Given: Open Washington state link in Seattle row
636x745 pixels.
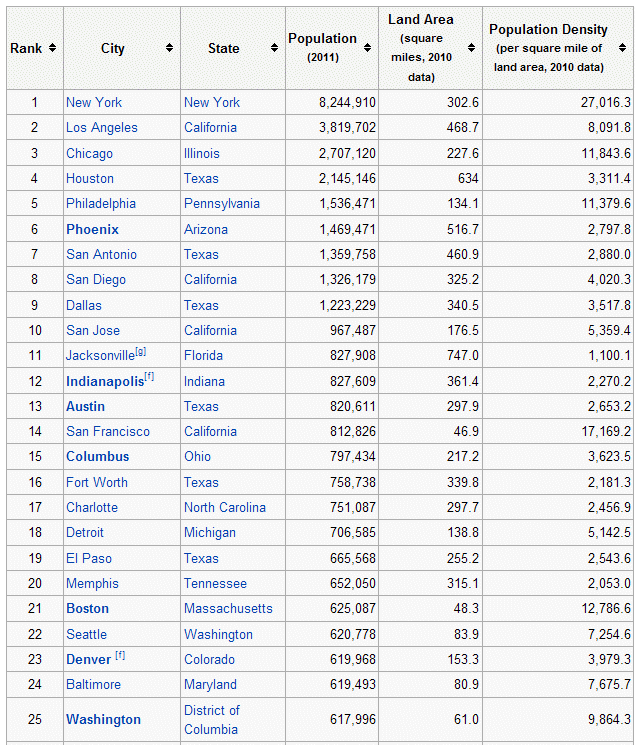Looking at the screenshot, I should click(218, 635).
